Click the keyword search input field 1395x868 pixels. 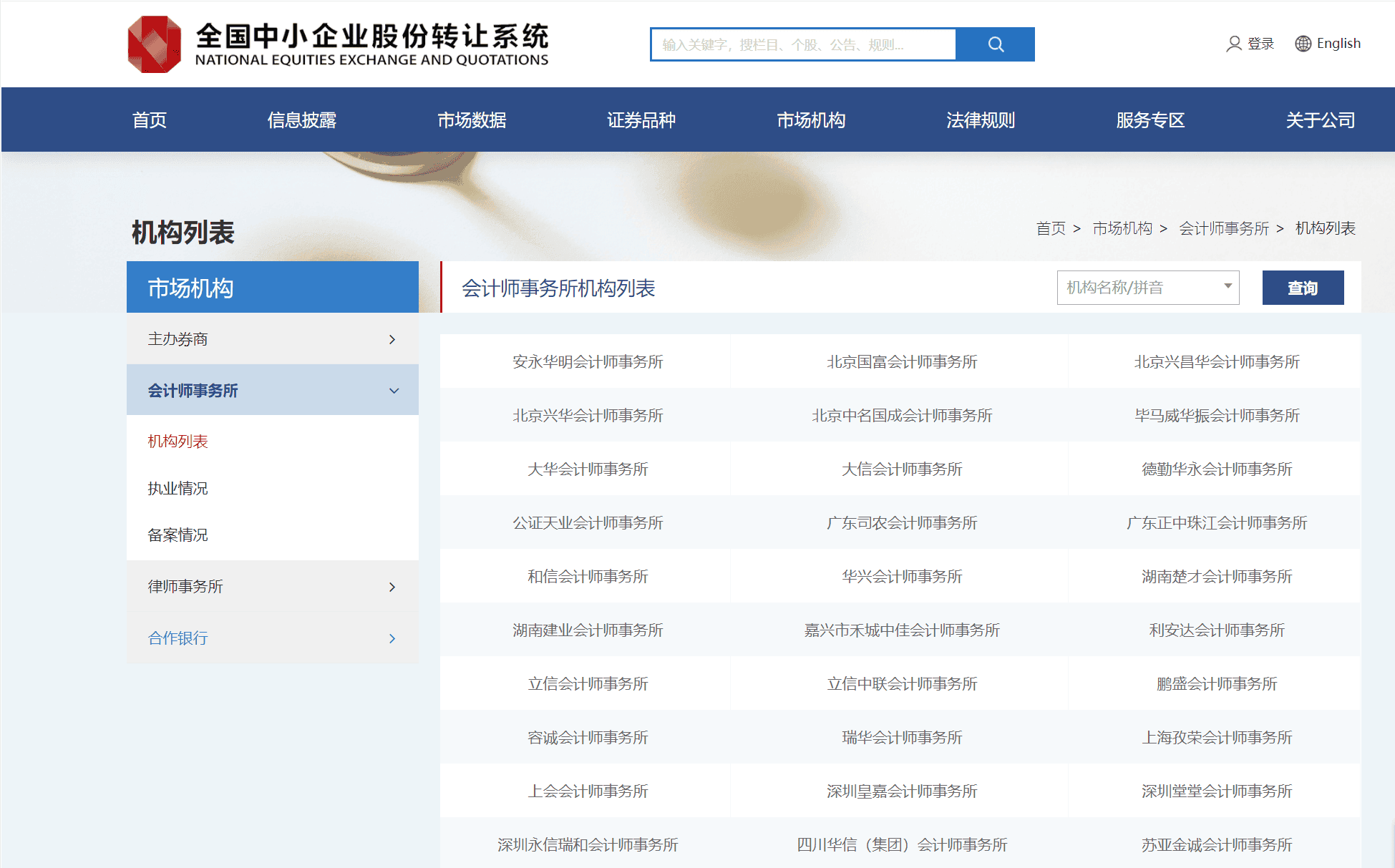click(802, 44)
